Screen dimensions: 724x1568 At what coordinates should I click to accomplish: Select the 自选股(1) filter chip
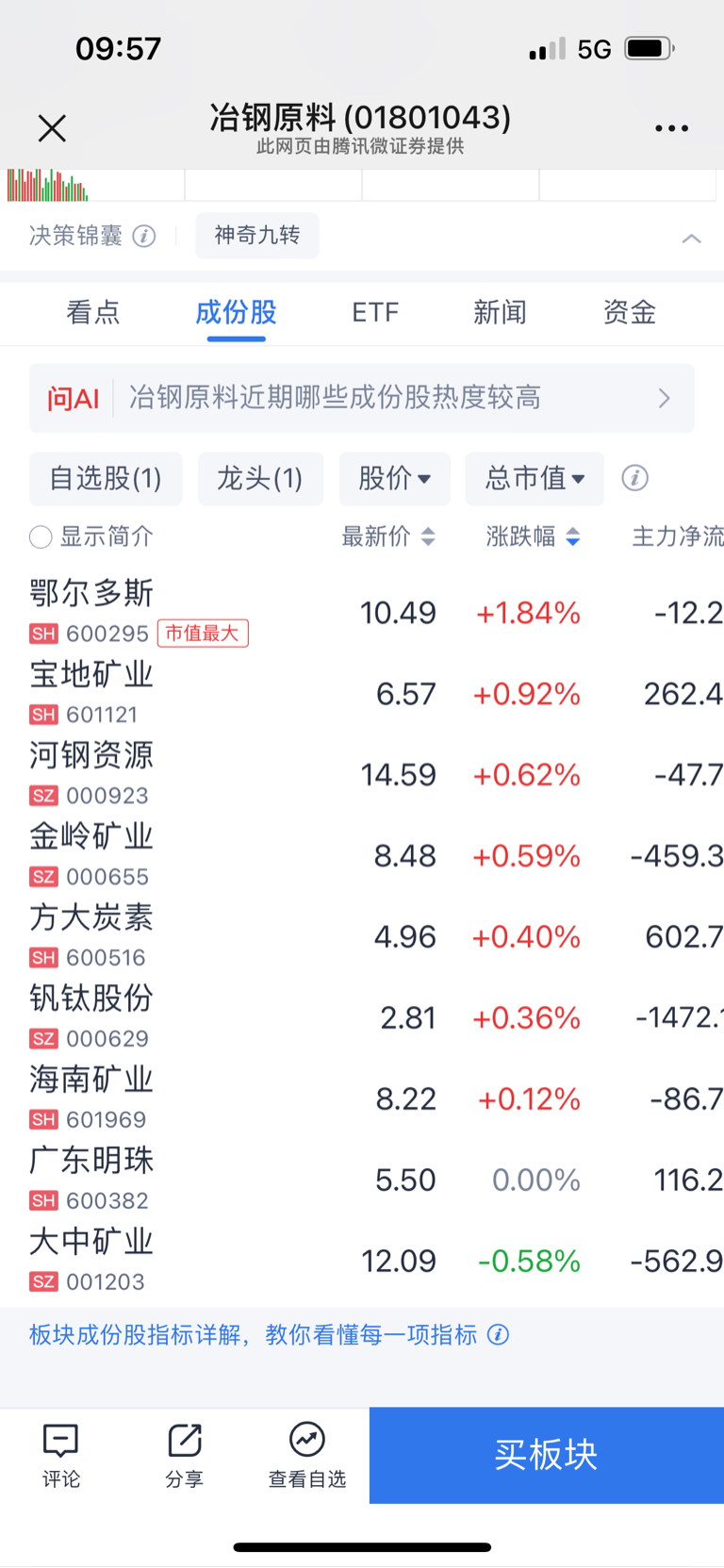point(106,479)
